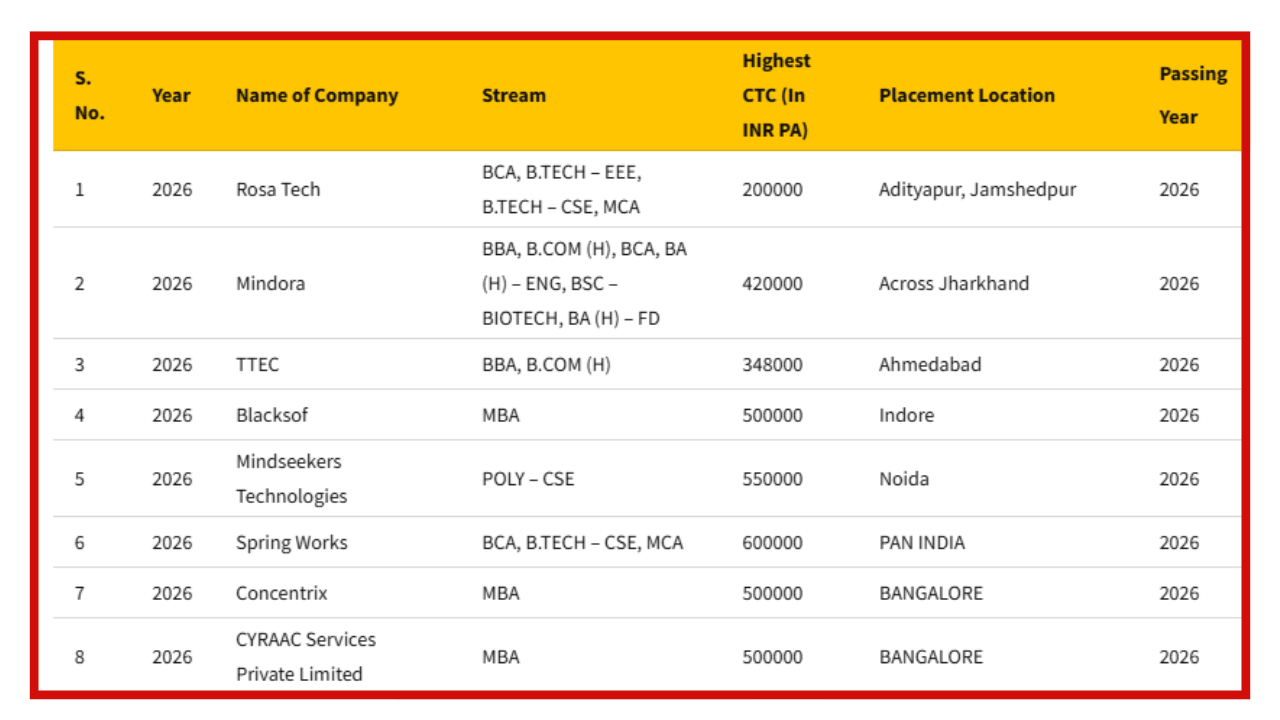Click the 'Passing Year' column header
This screenshot has height=720, width=1280.
pos(1192,96)
